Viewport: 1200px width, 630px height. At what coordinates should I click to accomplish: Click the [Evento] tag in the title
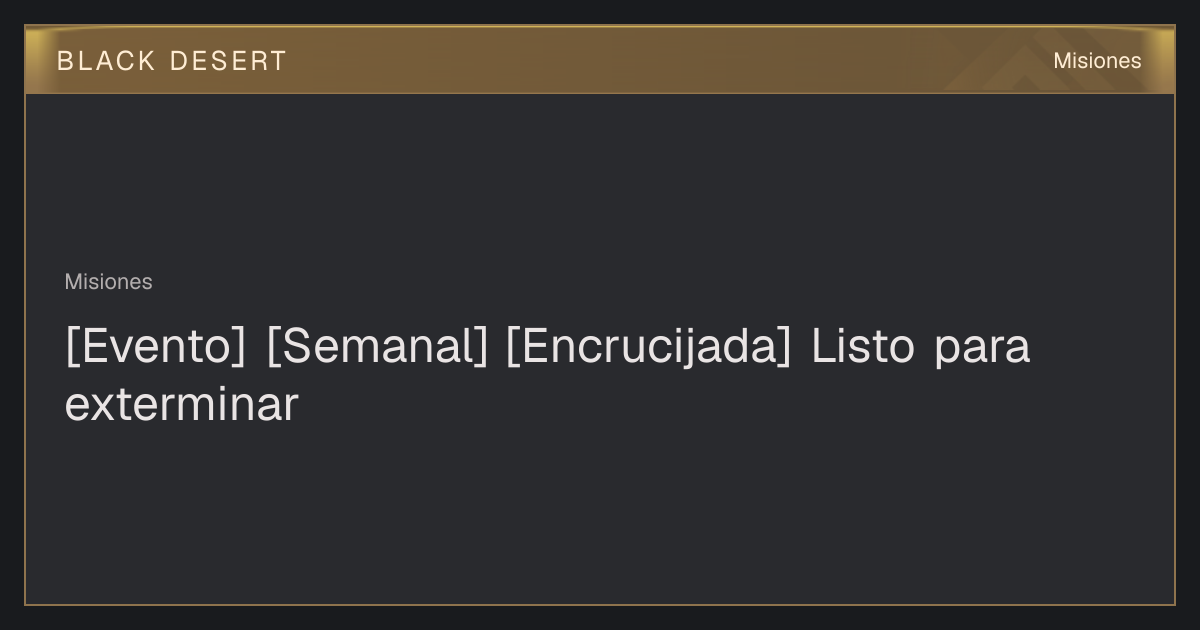(x=155, y=347)
